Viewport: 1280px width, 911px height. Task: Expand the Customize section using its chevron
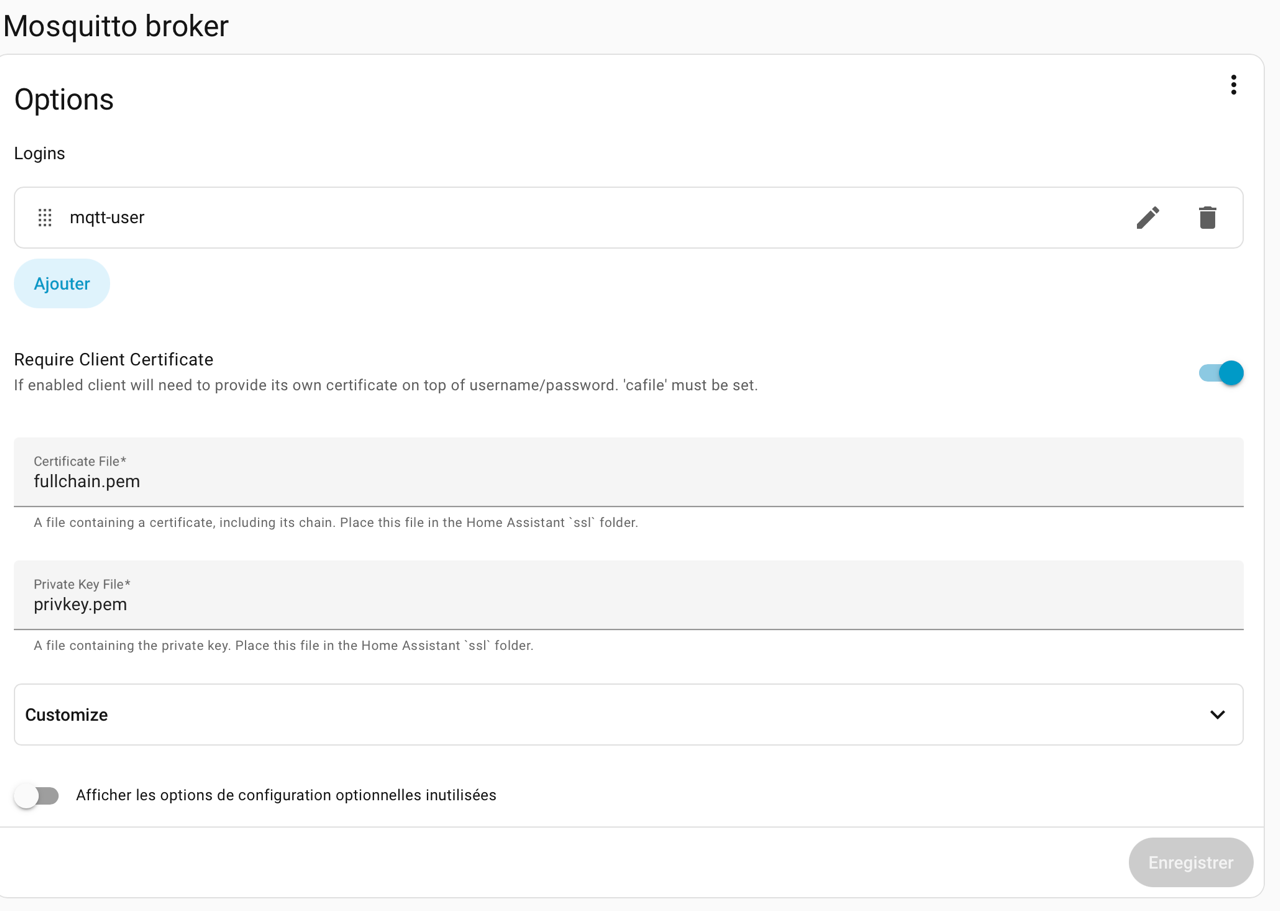1217,715
